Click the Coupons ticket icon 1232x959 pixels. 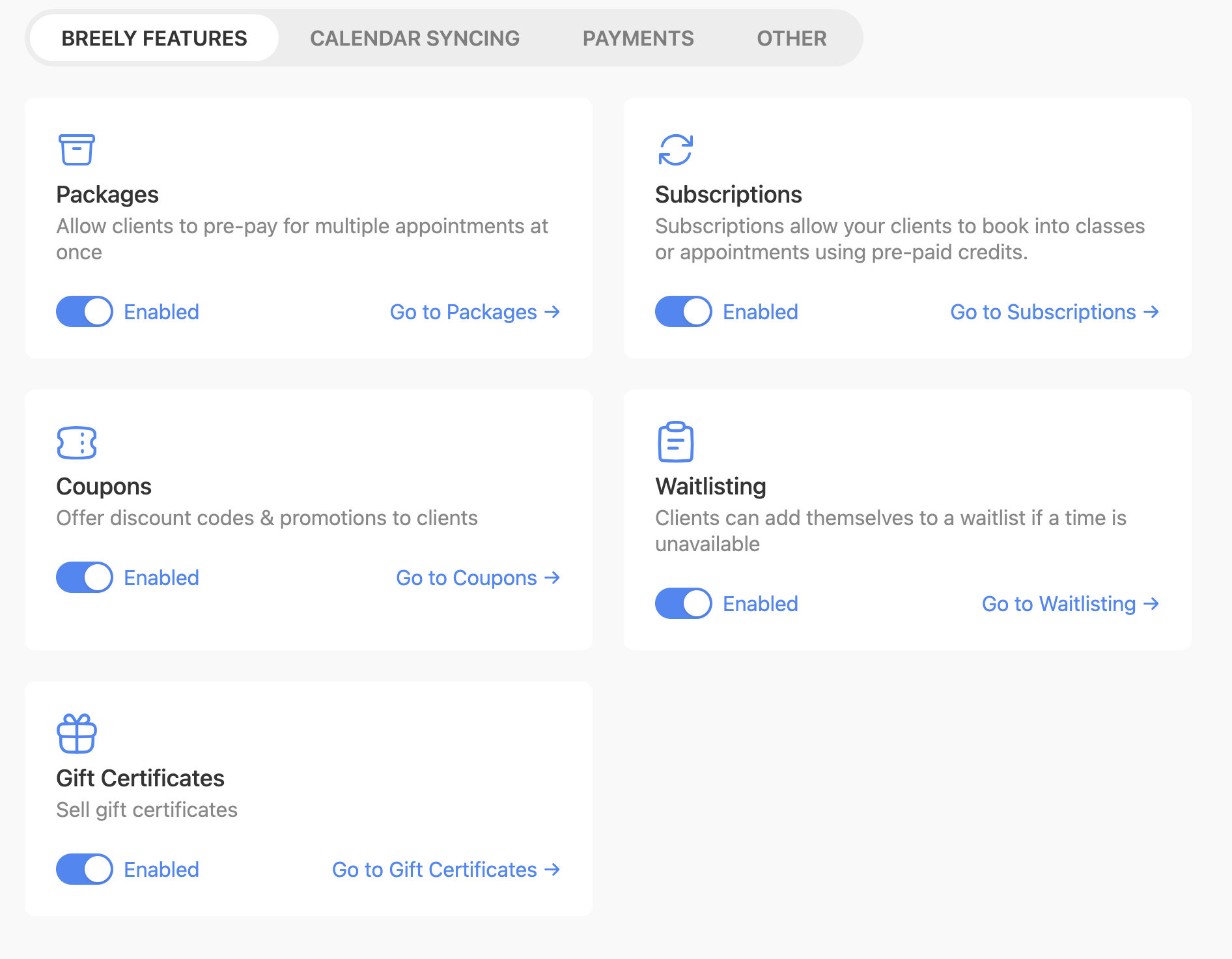(77, 443)
